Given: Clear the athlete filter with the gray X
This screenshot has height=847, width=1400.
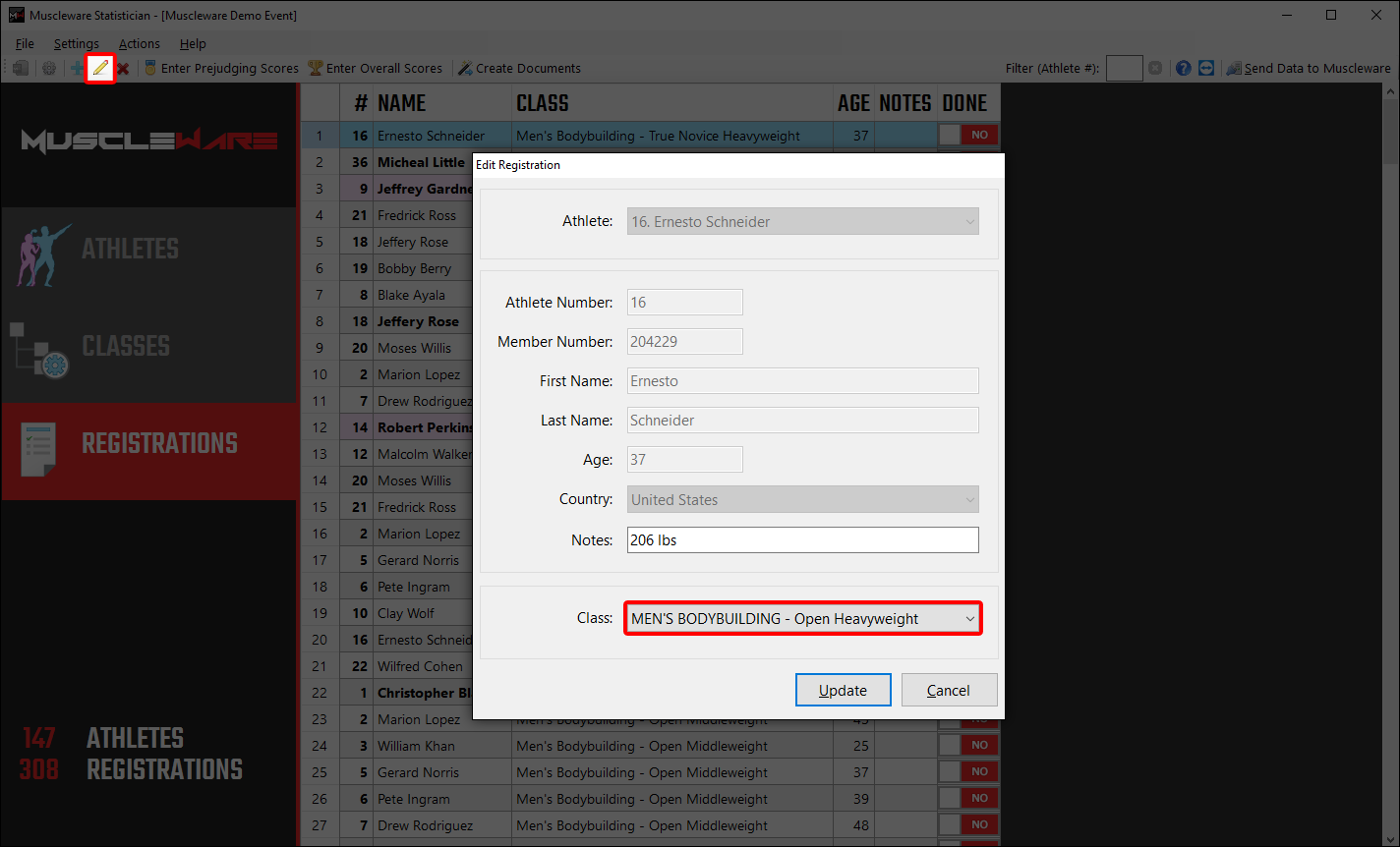Looking at the screenshot, I should tap(1155, 68).
